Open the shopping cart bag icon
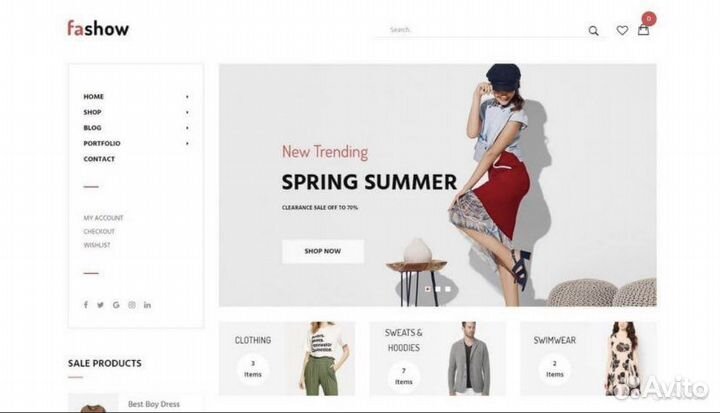Viewport: 720px width, 413px height. (x=643, y=30)
